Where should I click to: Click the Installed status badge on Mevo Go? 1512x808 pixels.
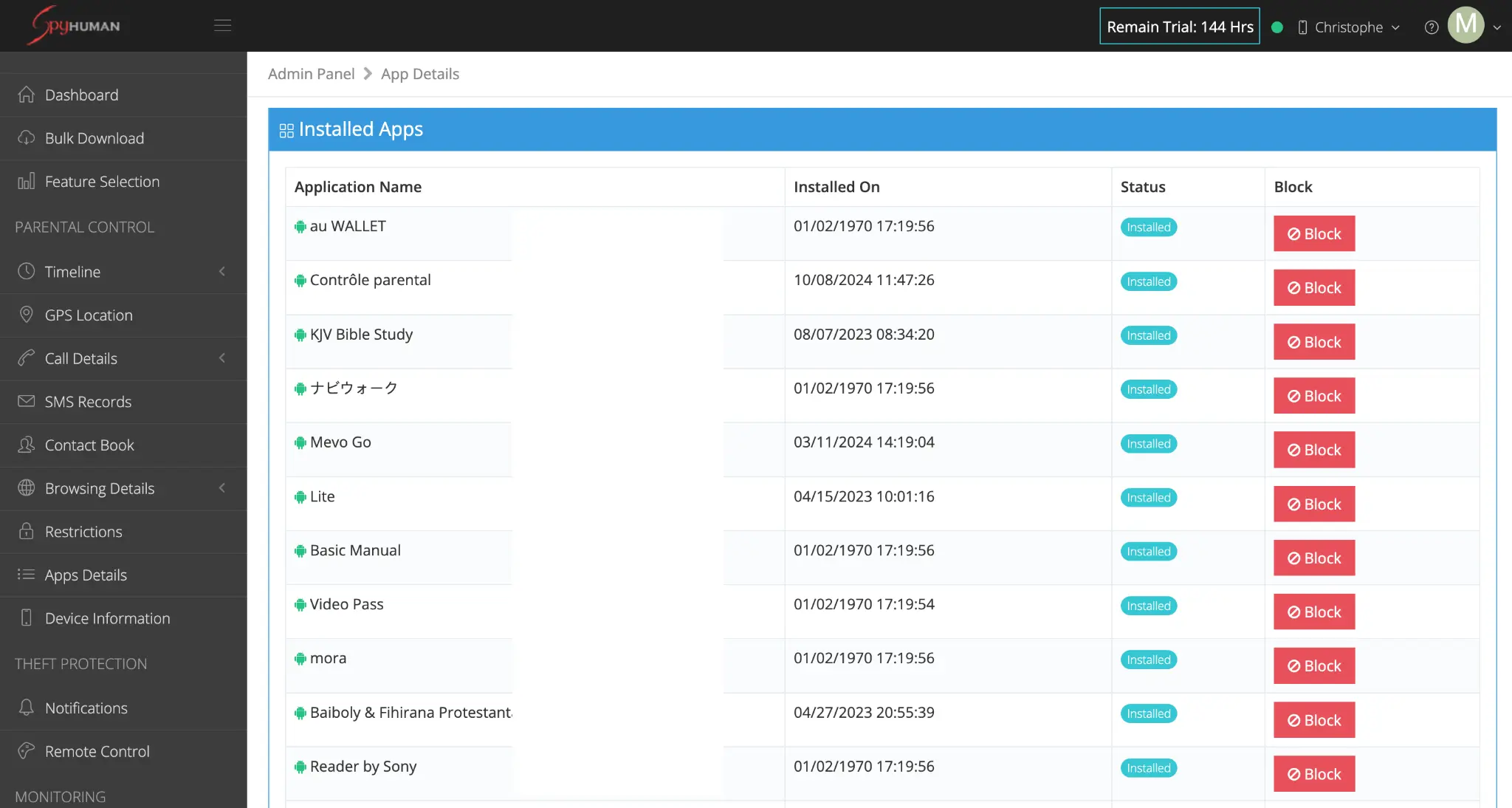click(x=1148, y=444)
